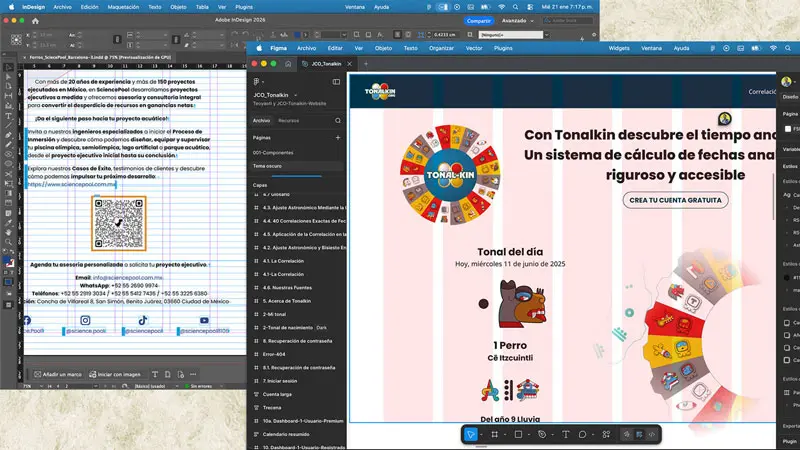
Task: Click blue fill color in InDesign control bar
Action: (297, 35)
